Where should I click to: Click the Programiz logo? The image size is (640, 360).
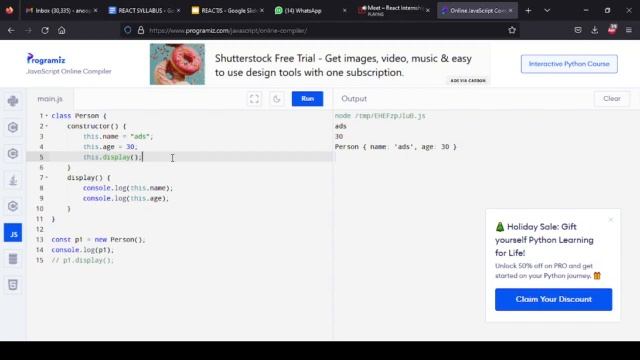pyautogui.click(x=46, y=60)
